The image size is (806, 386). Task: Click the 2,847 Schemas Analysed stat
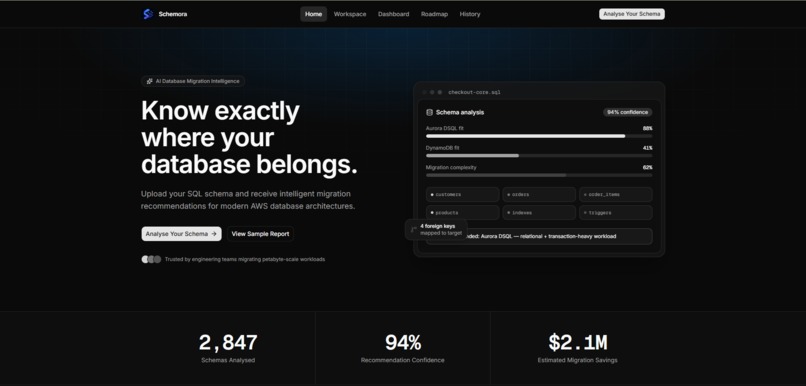(228, 348)
